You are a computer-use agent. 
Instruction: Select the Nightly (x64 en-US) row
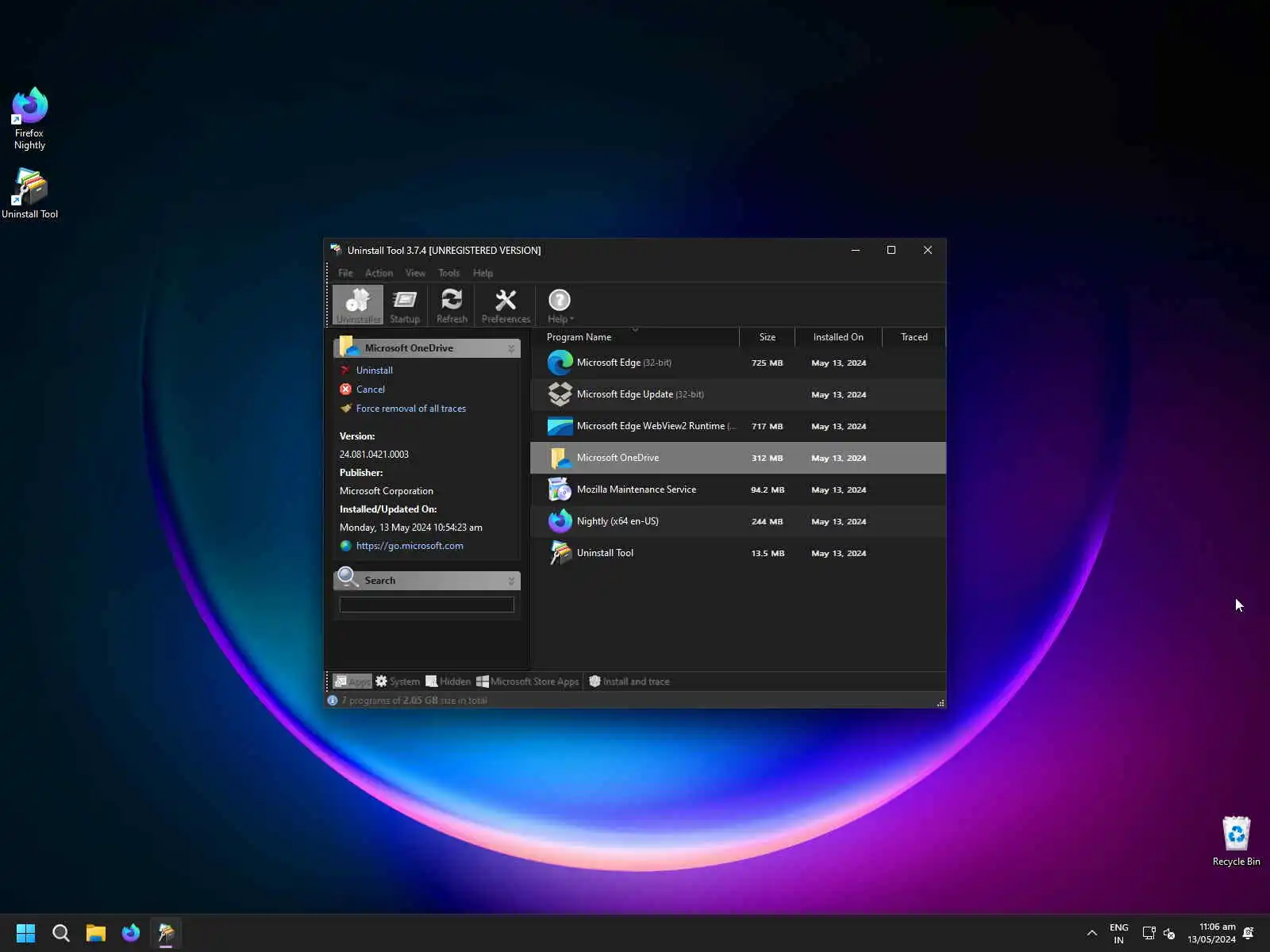pyautogui.click(x=738, y=521)
